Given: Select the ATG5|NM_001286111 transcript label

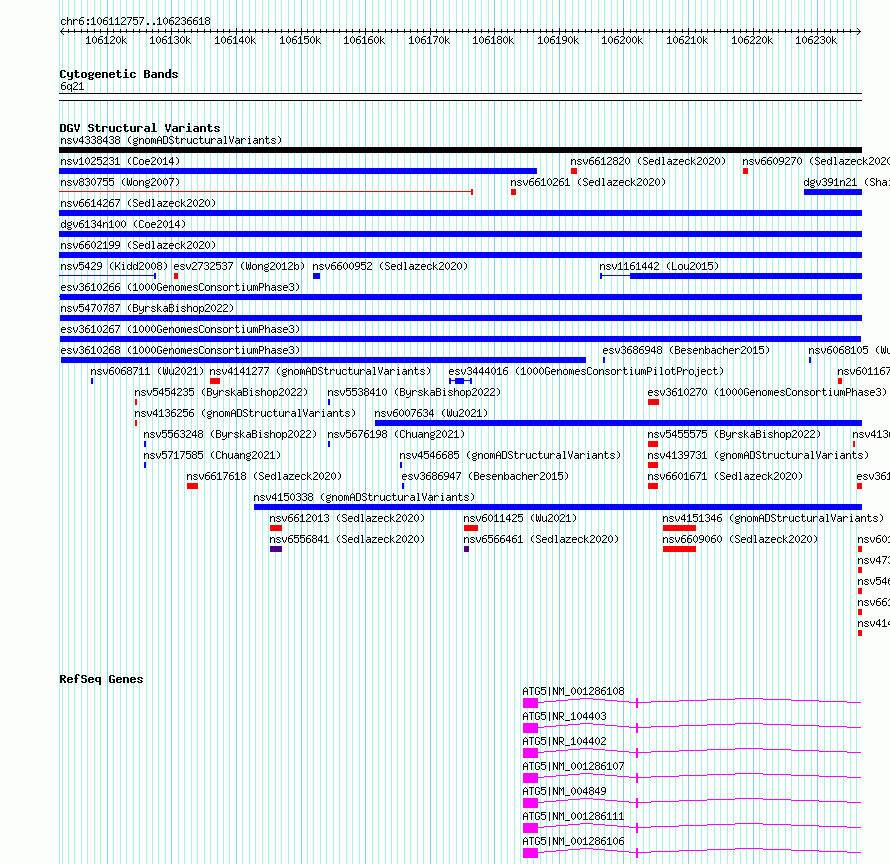Looking at the screenshot, I should [573, 816].
